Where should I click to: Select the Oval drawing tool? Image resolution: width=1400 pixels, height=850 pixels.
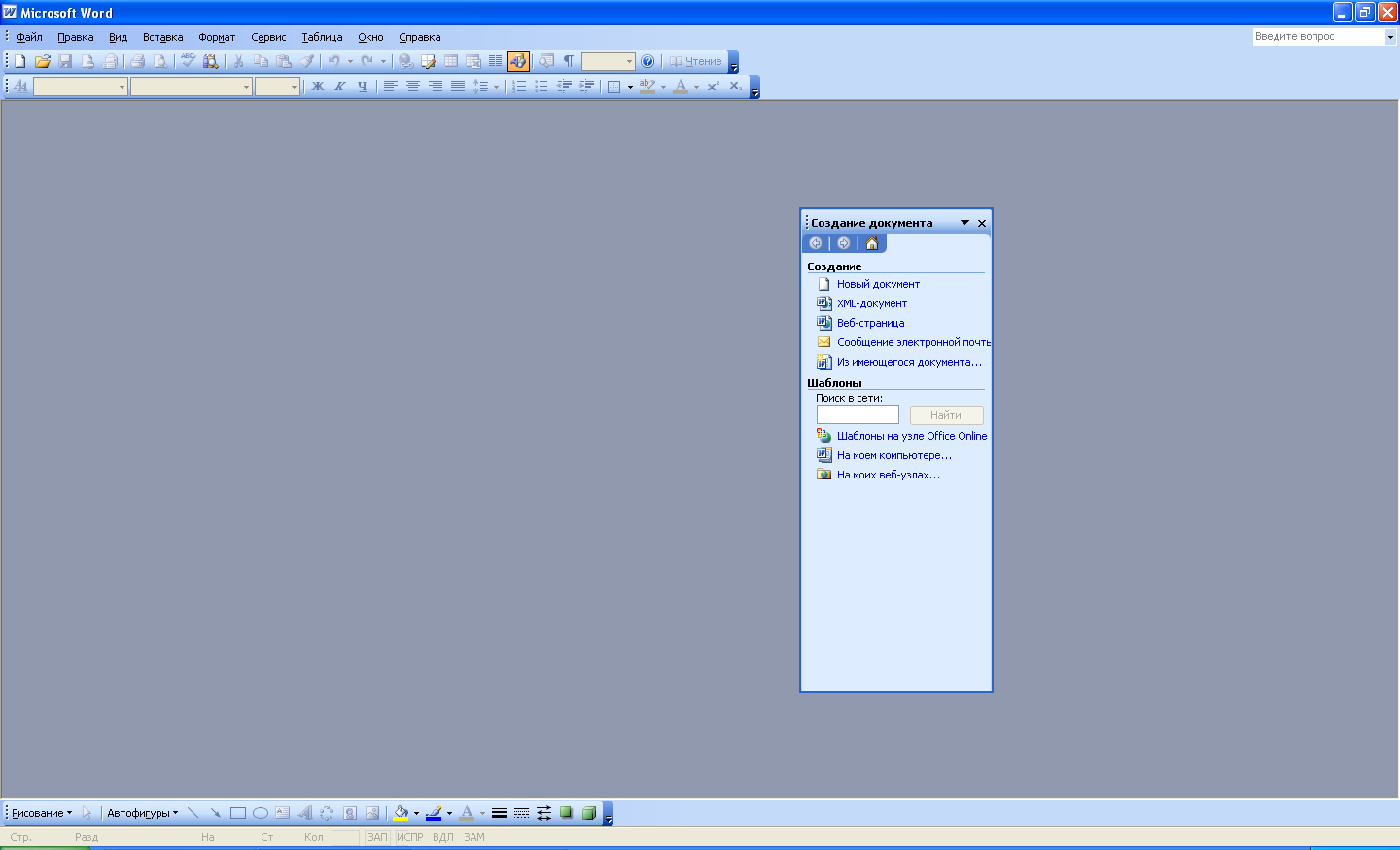260,813
